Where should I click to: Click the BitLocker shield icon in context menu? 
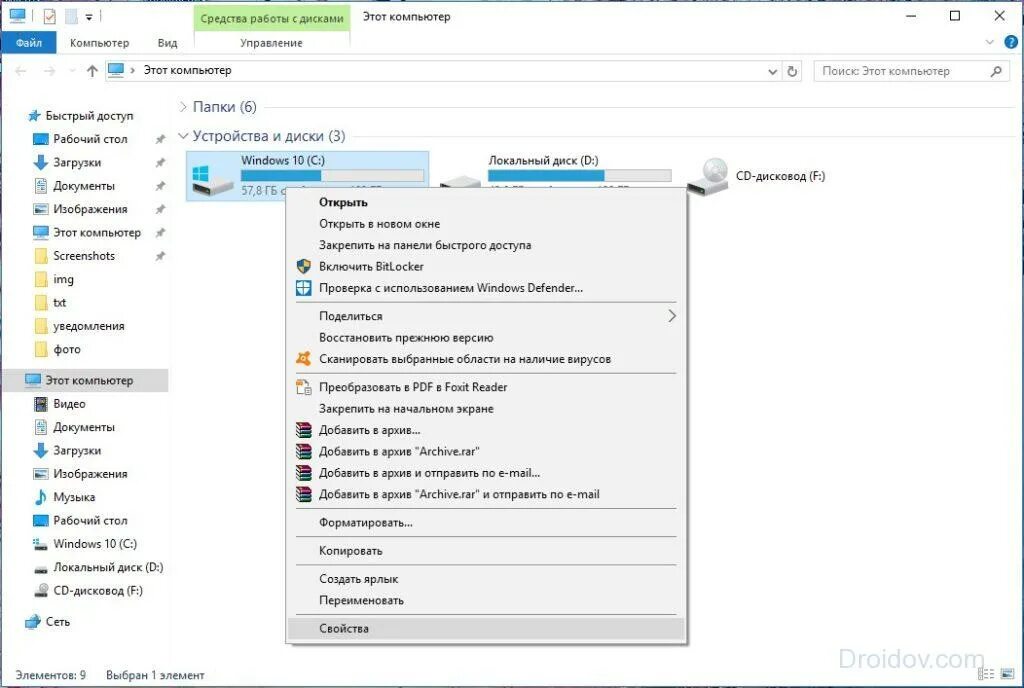tap(304, 266)
